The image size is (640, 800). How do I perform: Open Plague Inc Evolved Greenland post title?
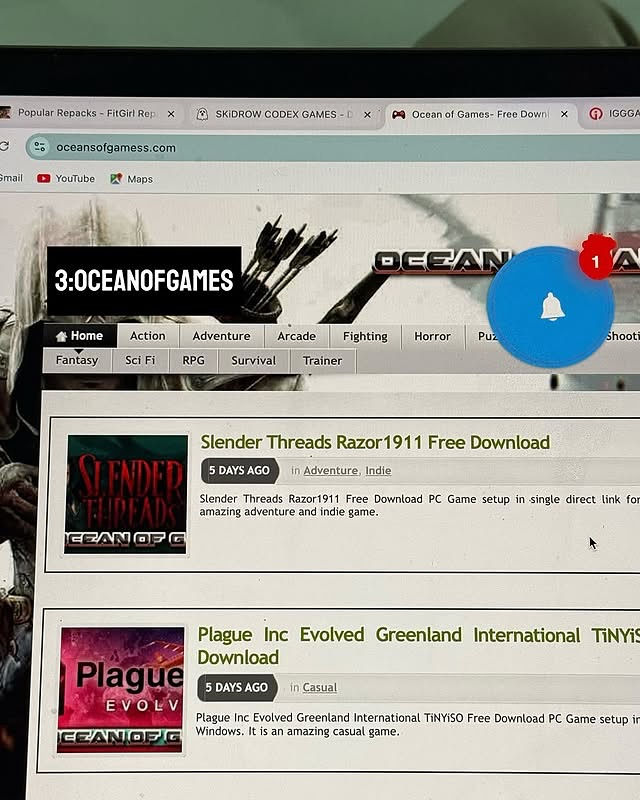419,646
